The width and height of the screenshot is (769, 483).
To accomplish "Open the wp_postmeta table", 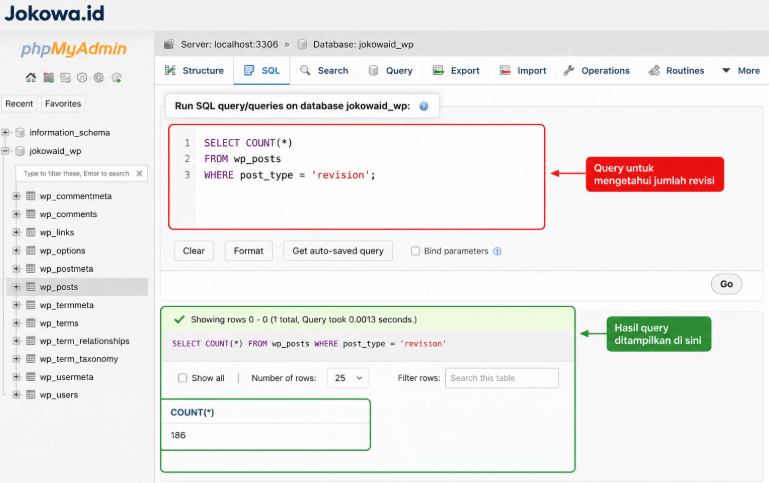I will pos(67,269).
